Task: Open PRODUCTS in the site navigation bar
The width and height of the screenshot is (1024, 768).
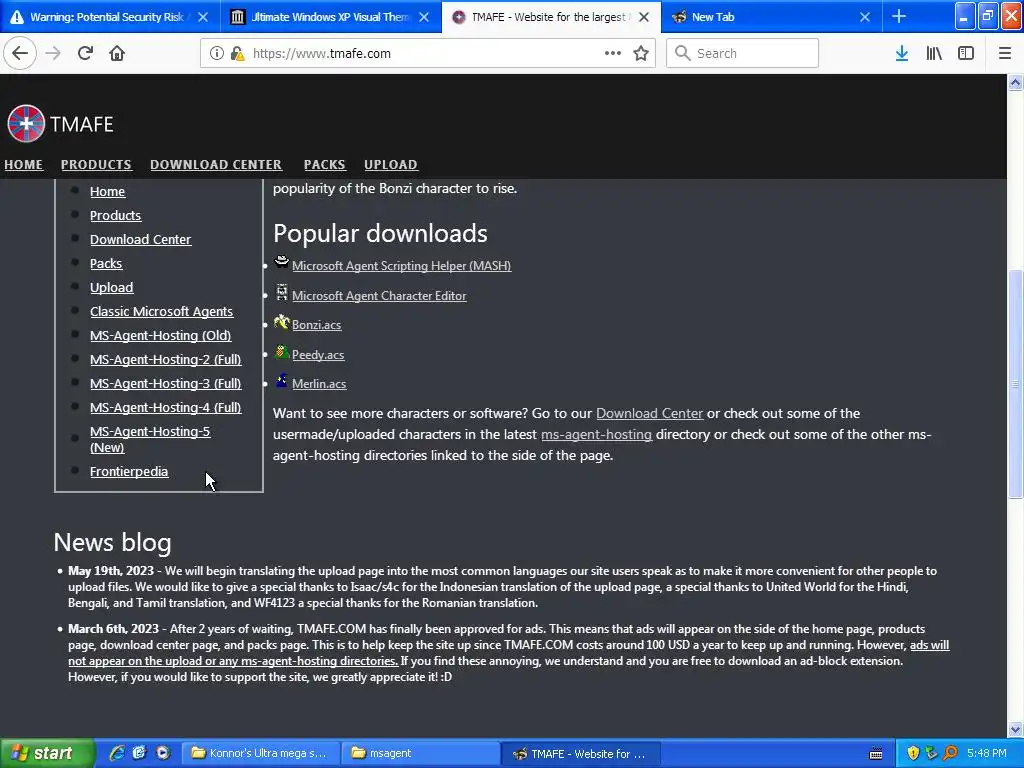Action: pos(96,165)
